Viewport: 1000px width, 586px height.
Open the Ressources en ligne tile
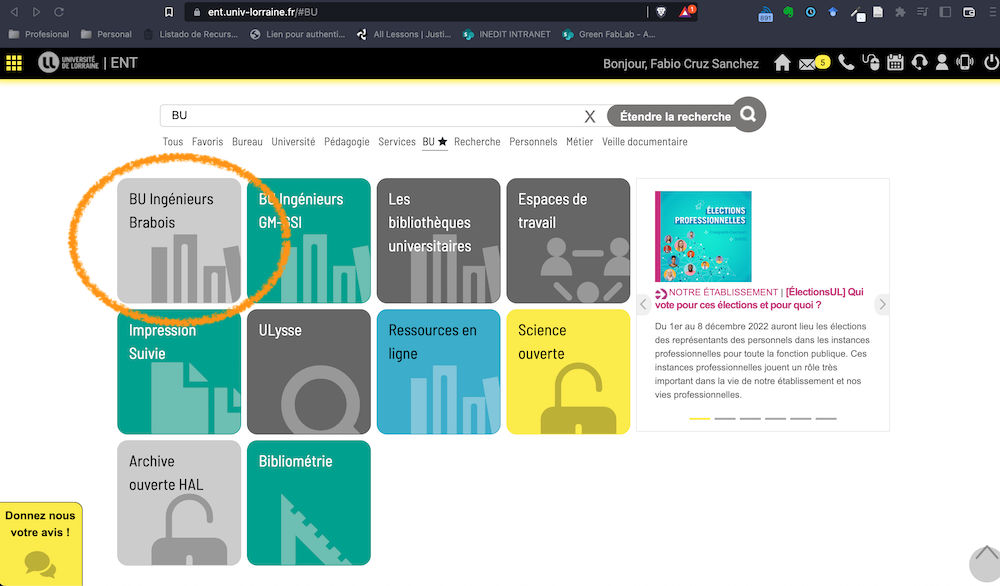click(x=438, y=372)
